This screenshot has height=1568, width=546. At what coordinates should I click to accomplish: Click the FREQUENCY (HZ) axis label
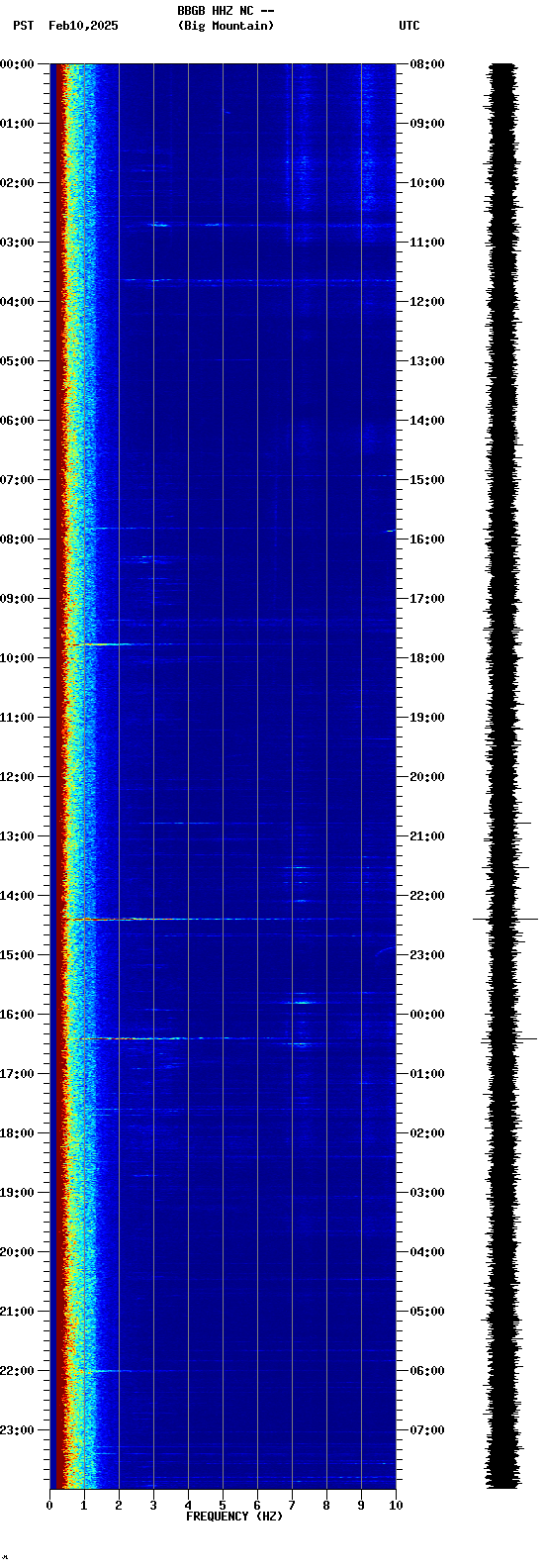point(234,1517)
